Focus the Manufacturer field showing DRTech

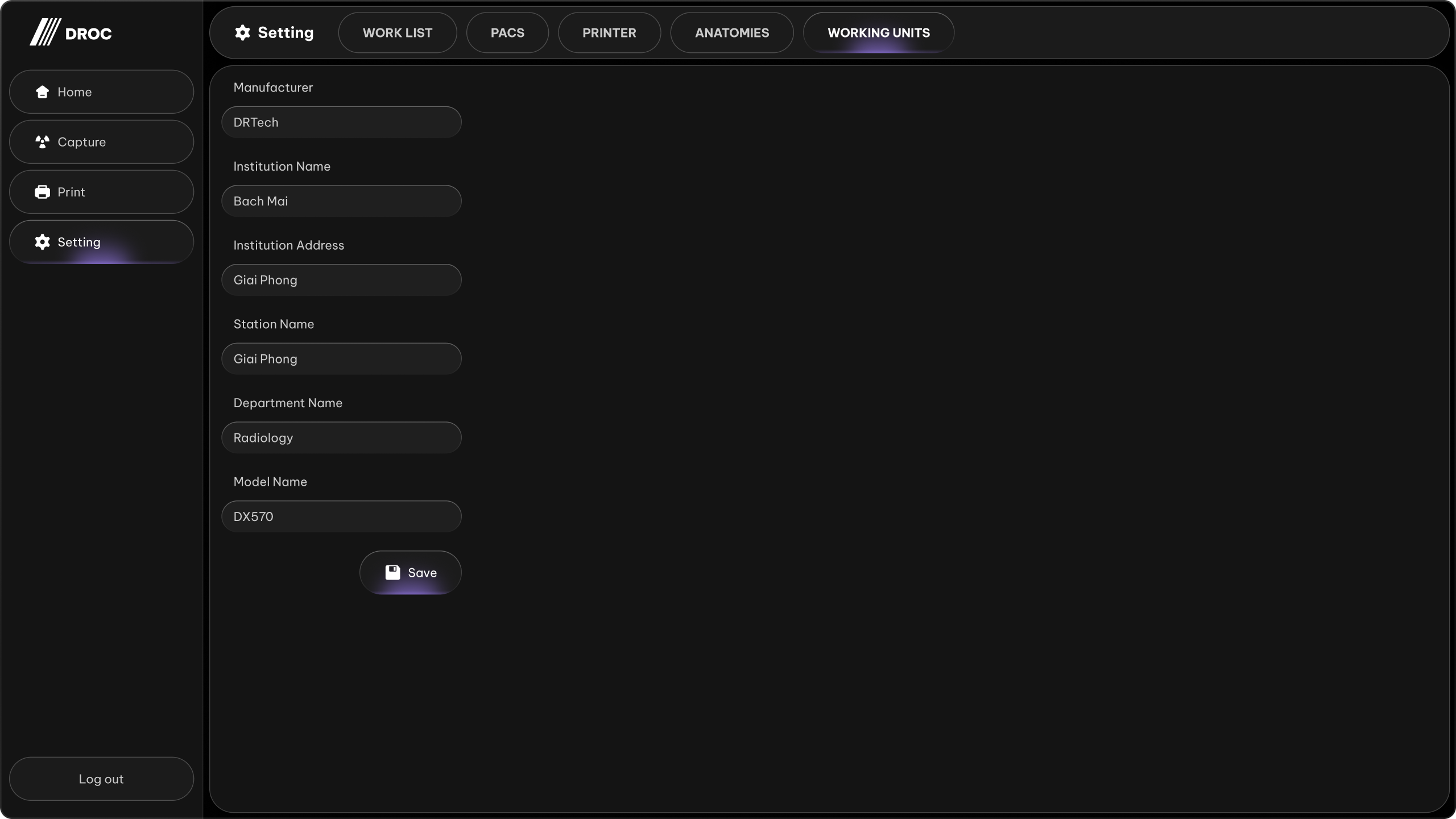click(341, 122)
